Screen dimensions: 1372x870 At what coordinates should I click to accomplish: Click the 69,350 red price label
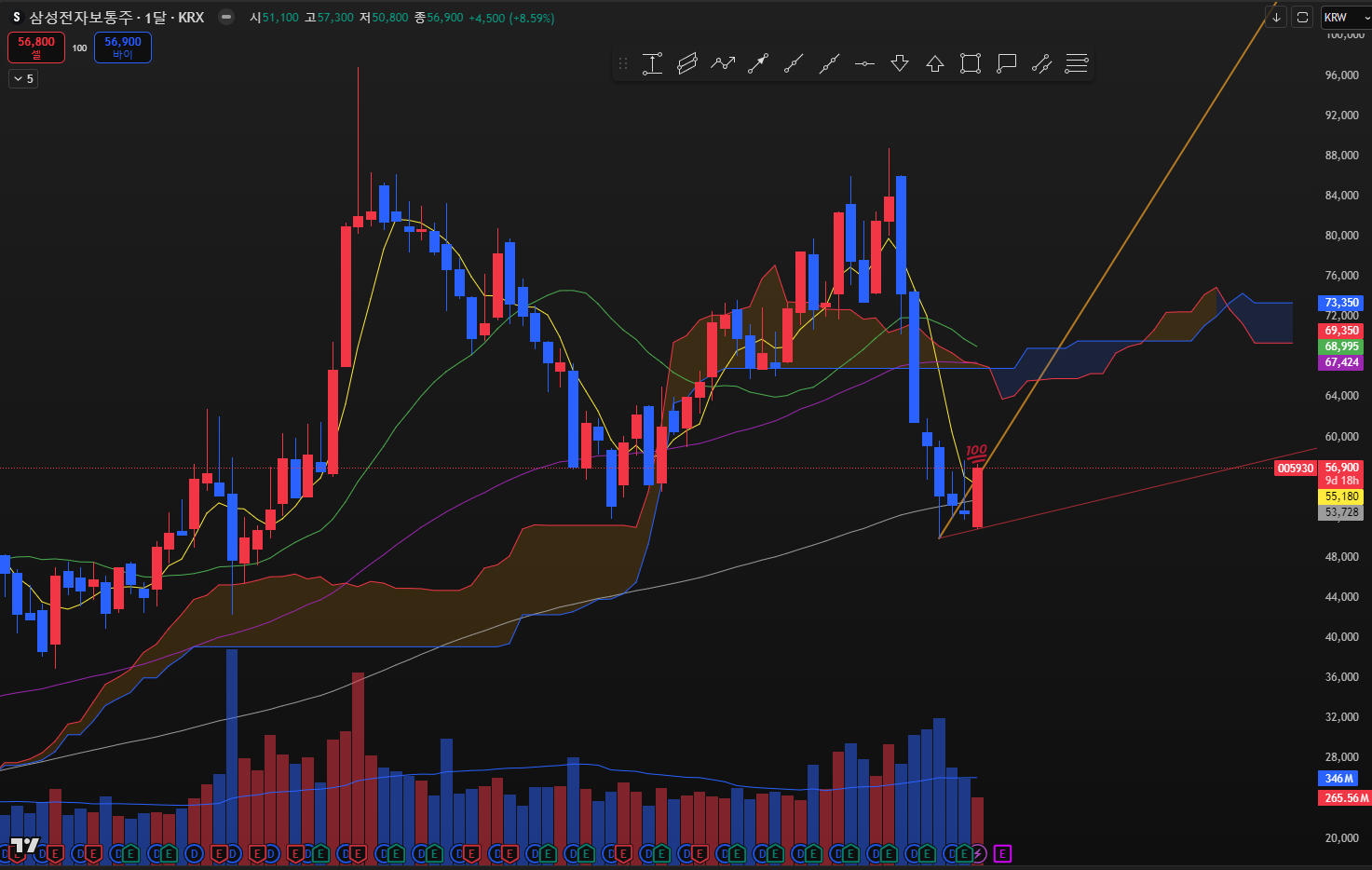[1342, 331]
